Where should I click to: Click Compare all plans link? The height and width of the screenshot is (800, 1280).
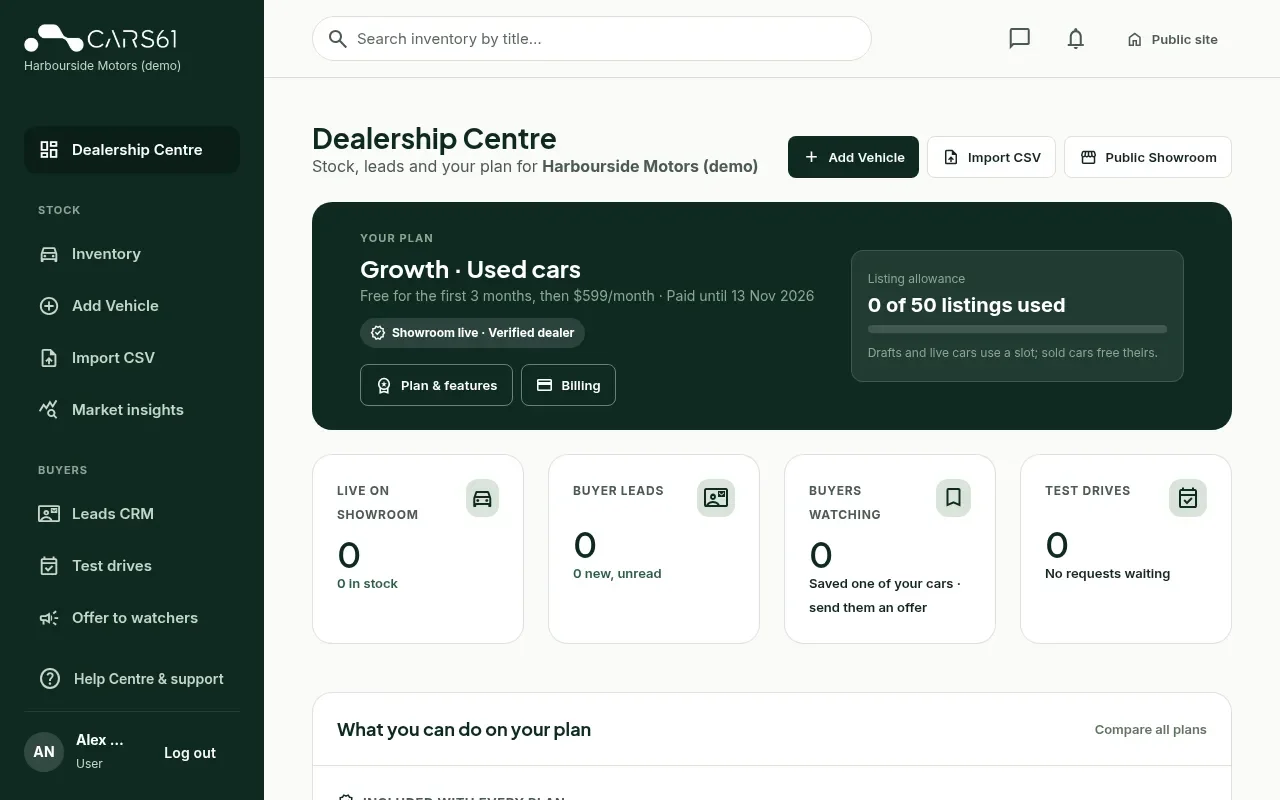pyautogui.click(x=1150, y=730)
